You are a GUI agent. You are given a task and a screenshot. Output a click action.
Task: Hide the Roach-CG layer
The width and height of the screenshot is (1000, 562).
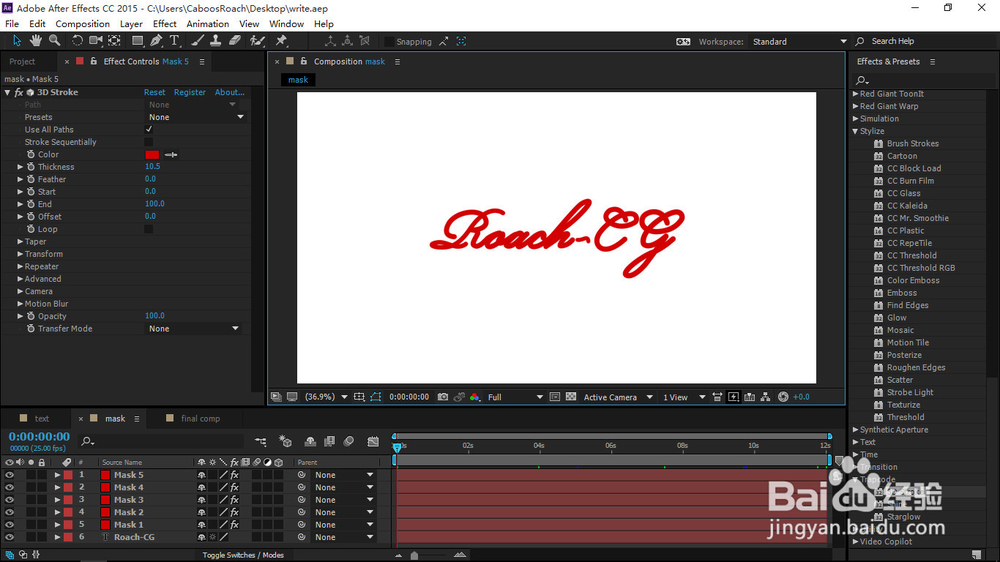coord(9,537)
